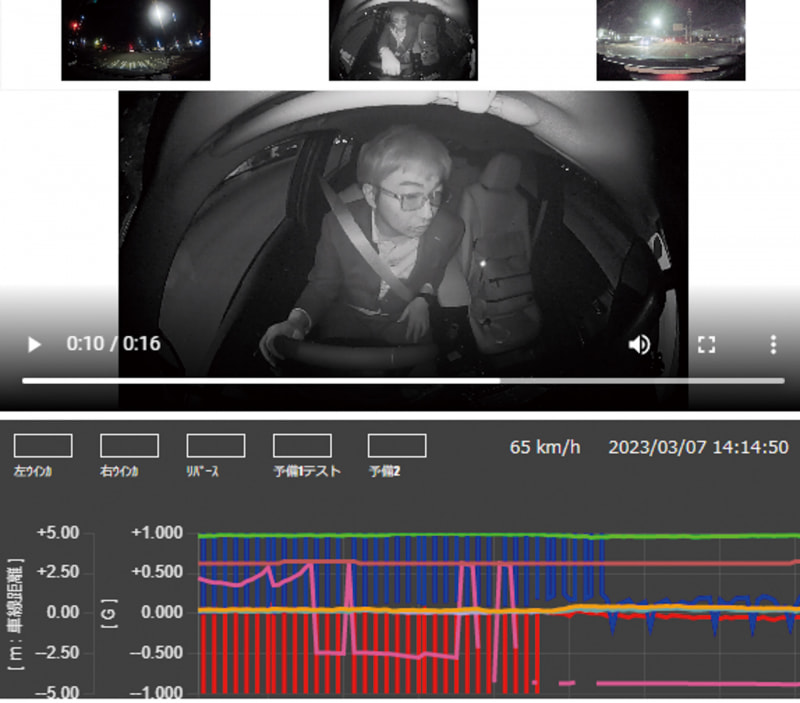The height and width of the screenshot is (703, 800).
Task: Open the video more options menu
Action: 773,345
